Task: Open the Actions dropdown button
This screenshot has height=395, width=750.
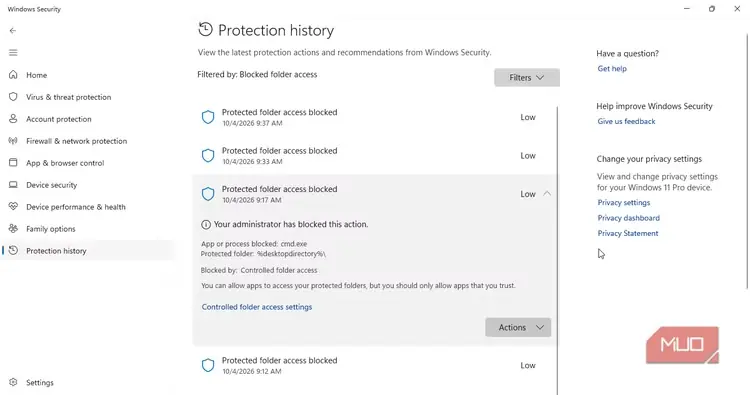Action: tap(518, 328)
